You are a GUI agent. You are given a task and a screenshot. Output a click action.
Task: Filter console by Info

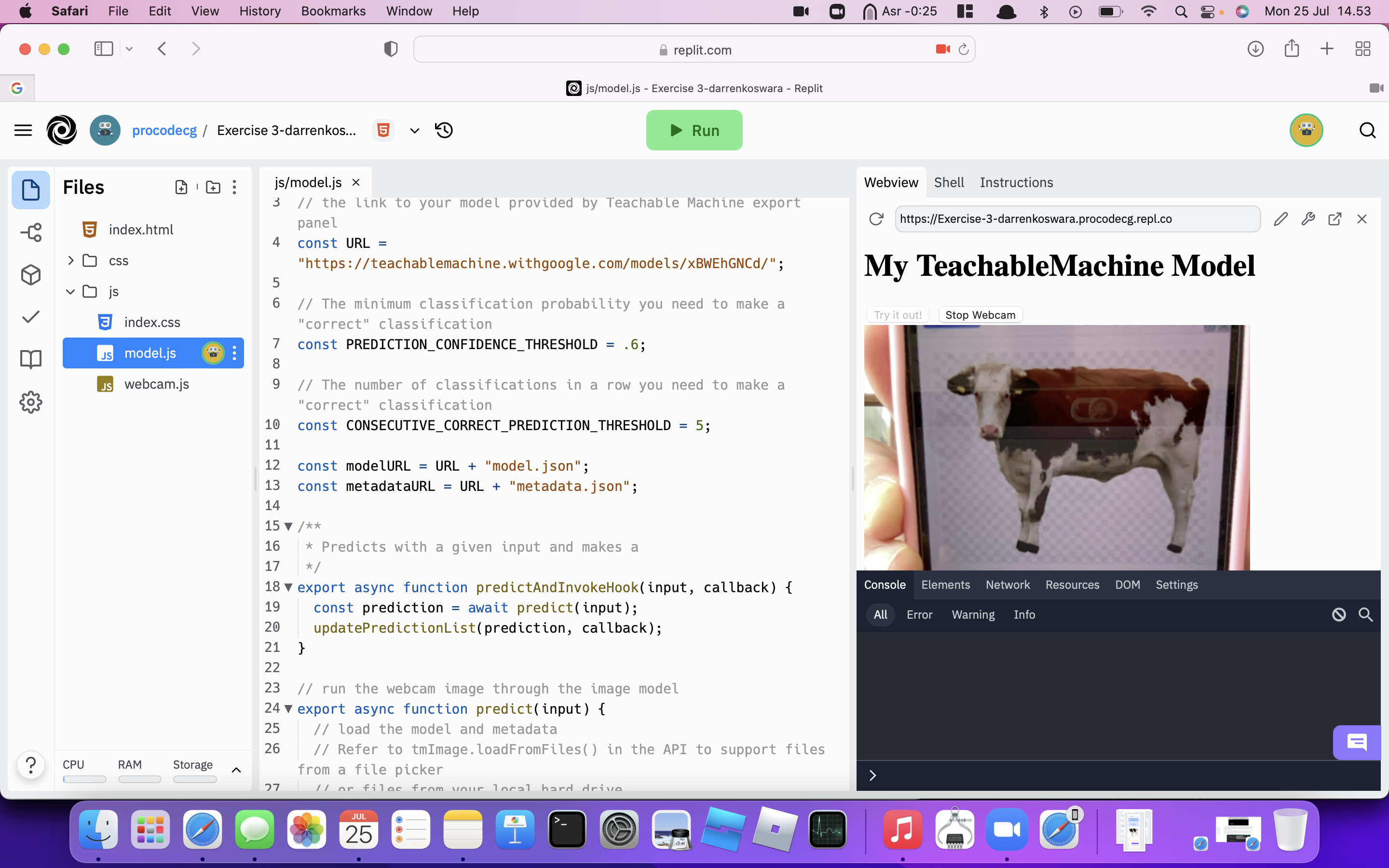[x=1024, y=614]
